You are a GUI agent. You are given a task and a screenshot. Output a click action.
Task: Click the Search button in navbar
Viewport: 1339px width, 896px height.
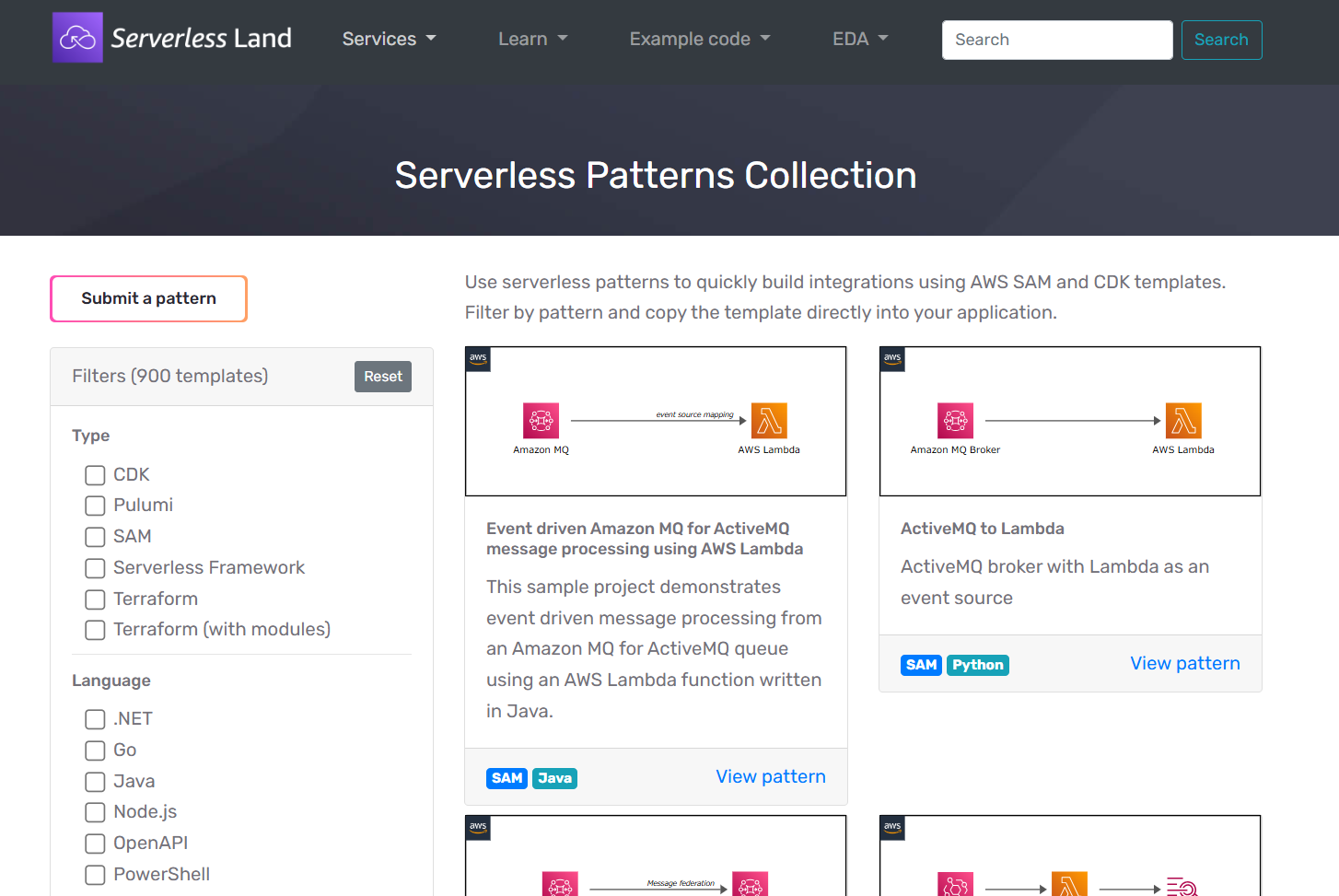pos(1221,40)
